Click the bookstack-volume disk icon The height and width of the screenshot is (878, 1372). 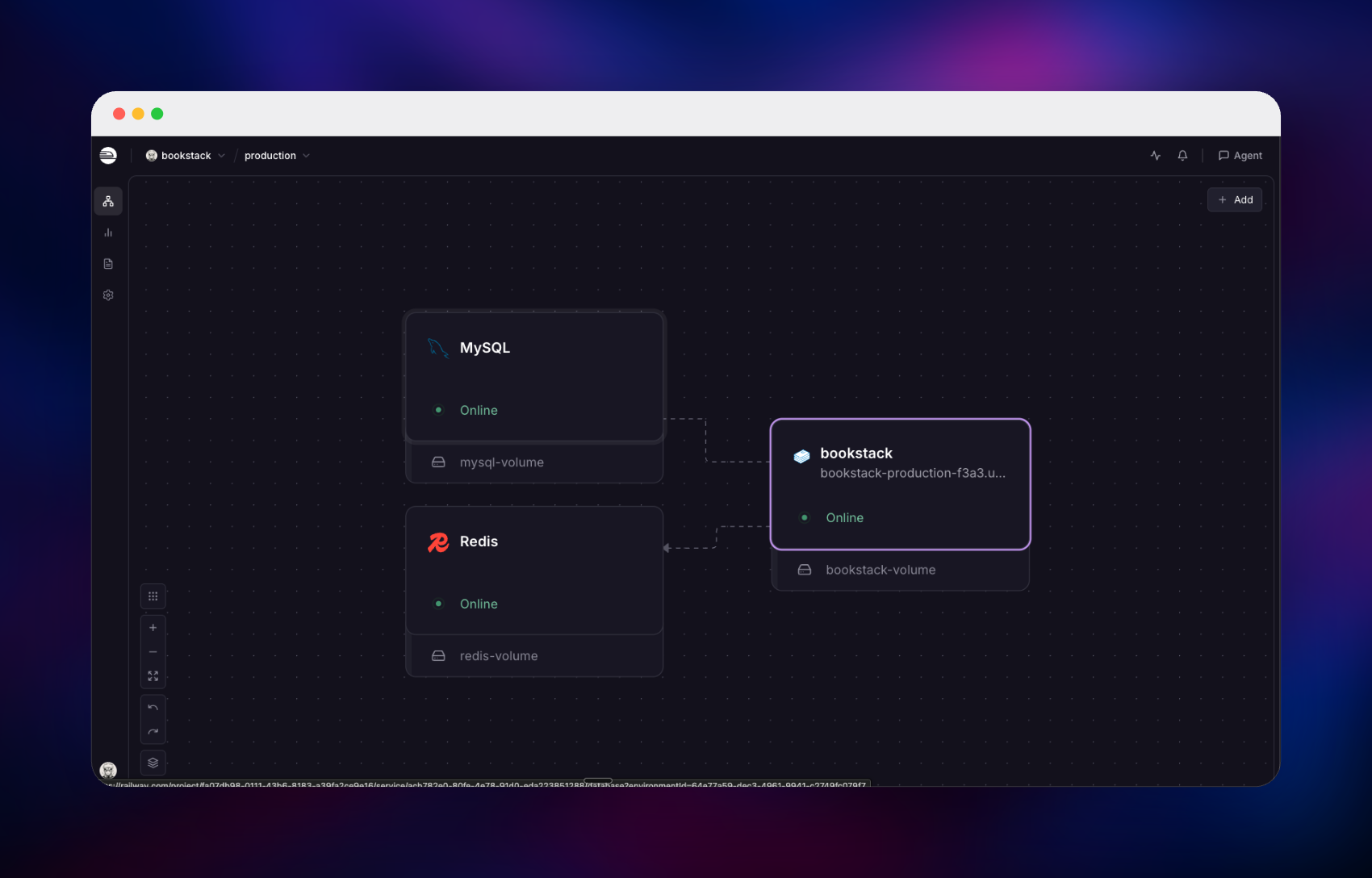point(805,570)
